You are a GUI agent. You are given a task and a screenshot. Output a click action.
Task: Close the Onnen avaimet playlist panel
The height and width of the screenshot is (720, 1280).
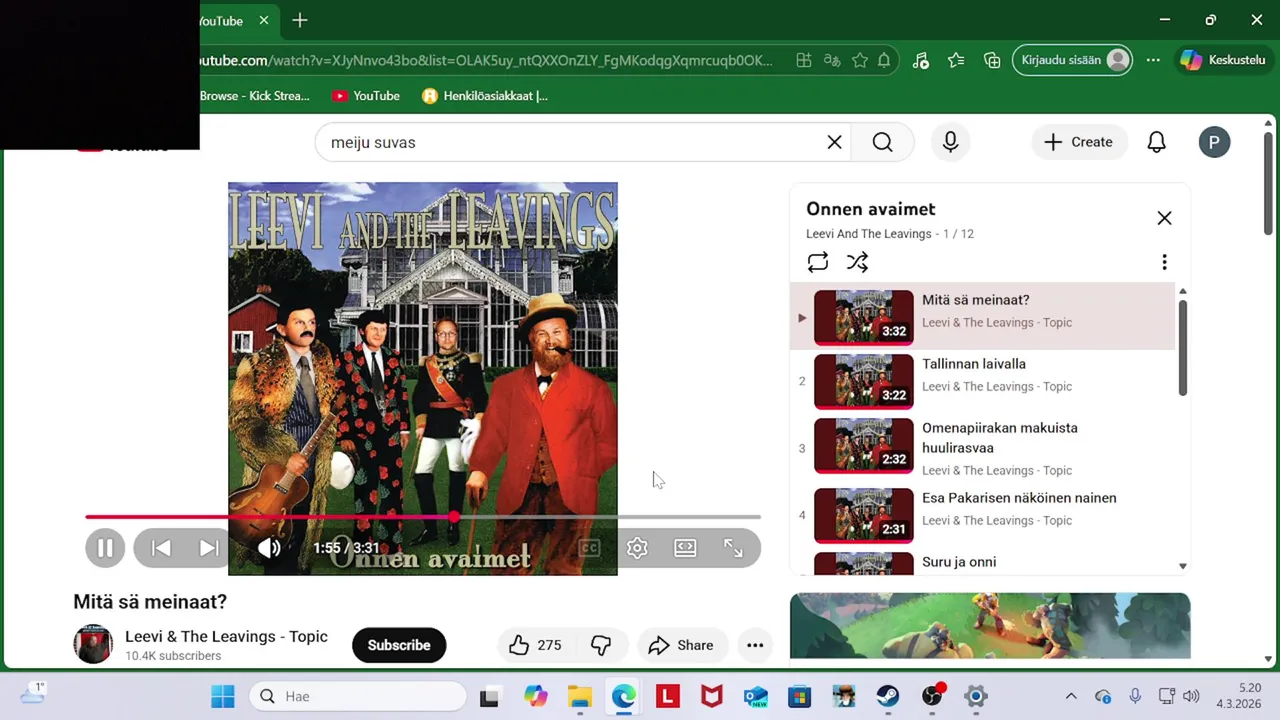pos(1164,218)
